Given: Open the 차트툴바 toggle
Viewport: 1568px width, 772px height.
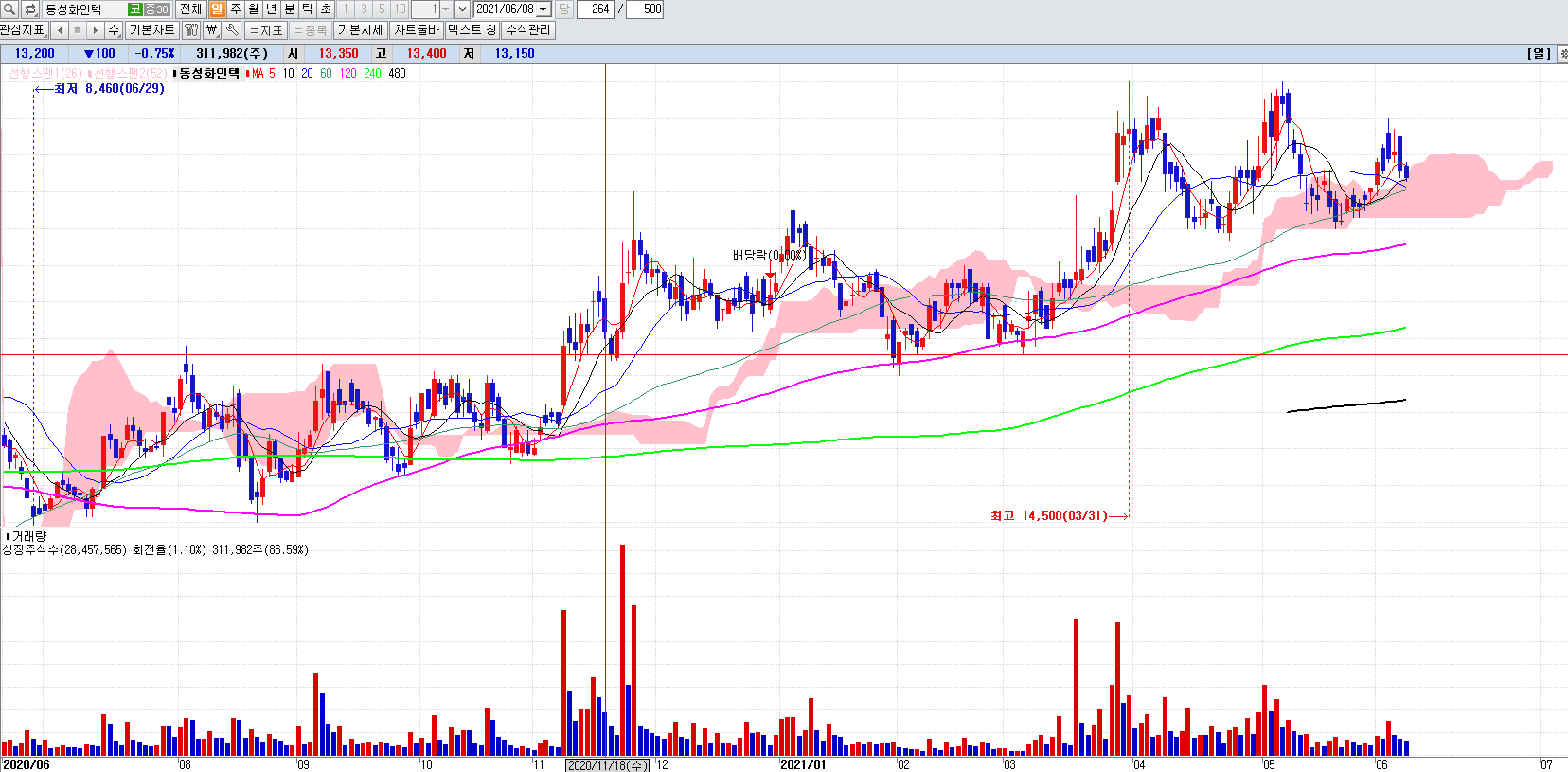Looking at the screenshot, I should 417,30.
